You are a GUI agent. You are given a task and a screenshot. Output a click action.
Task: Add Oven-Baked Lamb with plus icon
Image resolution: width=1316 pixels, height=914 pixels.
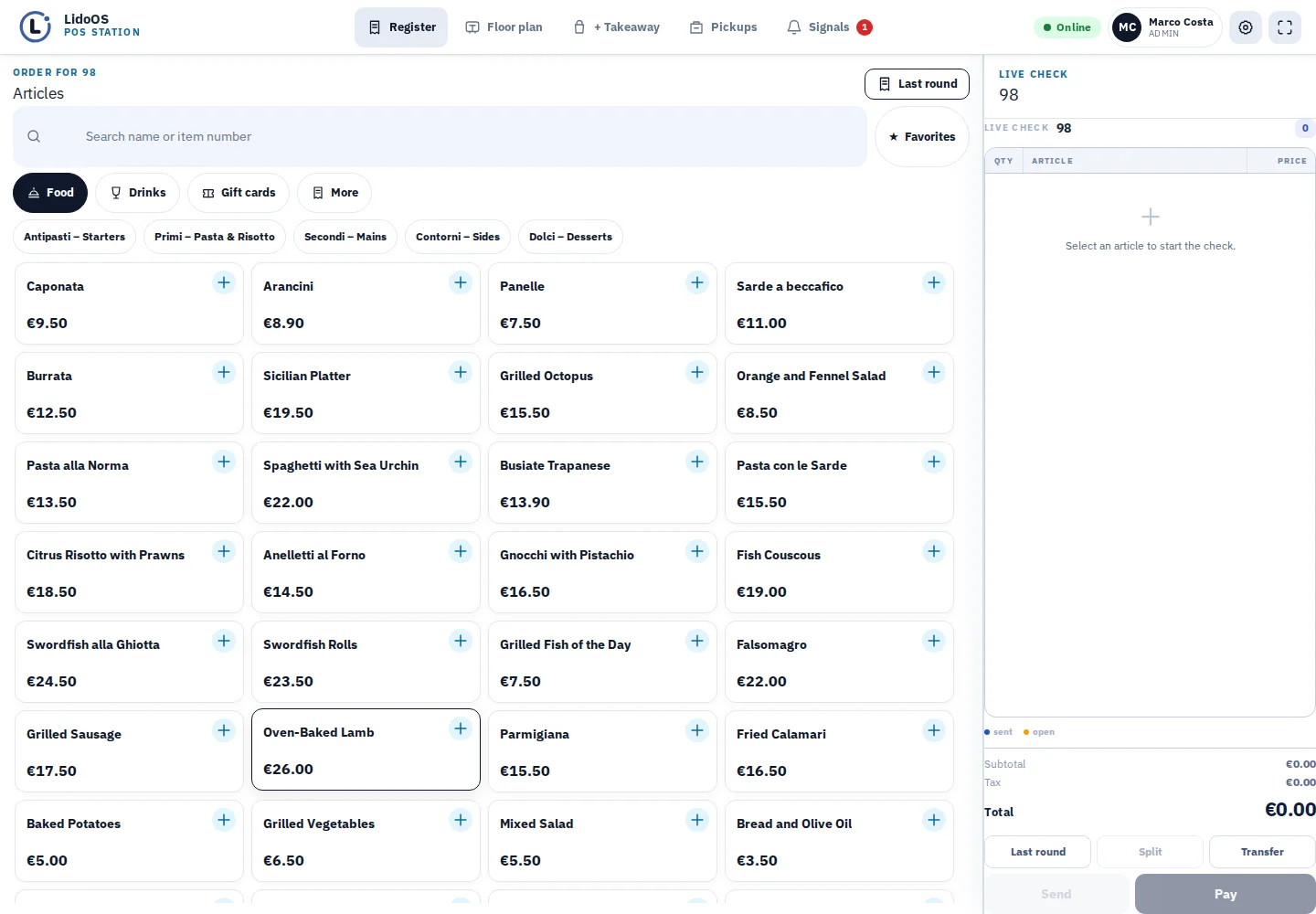461,728
